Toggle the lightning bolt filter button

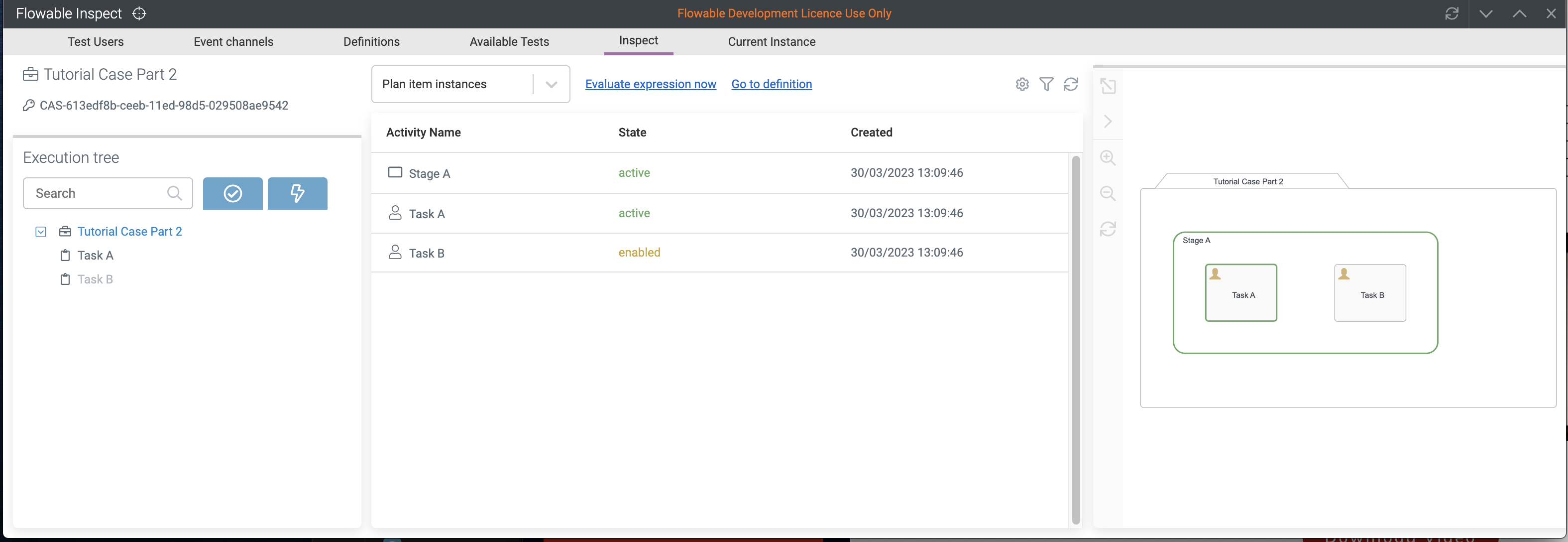click(x=297, y=194)
